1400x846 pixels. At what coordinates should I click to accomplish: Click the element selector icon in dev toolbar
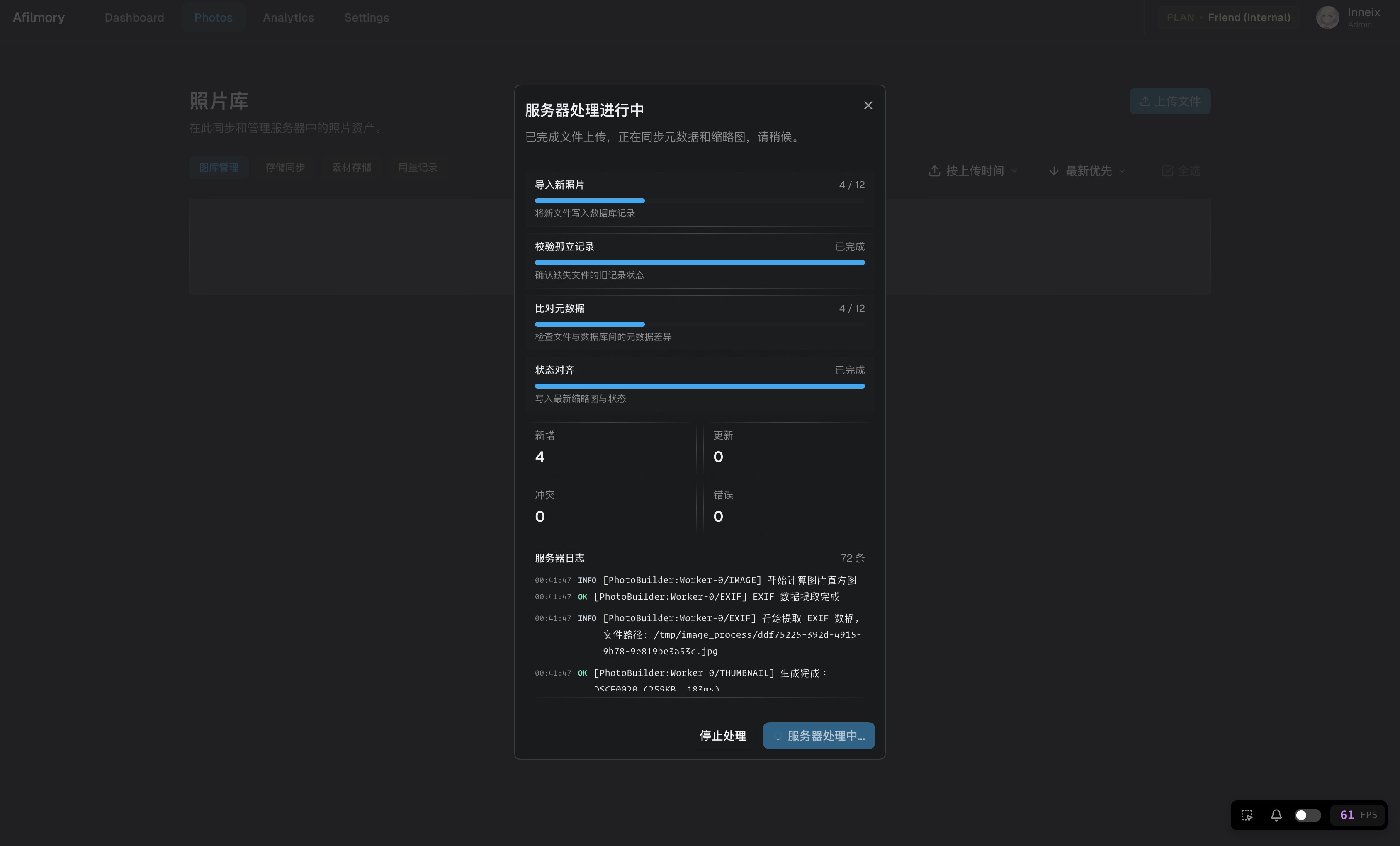click(1247, 815)
